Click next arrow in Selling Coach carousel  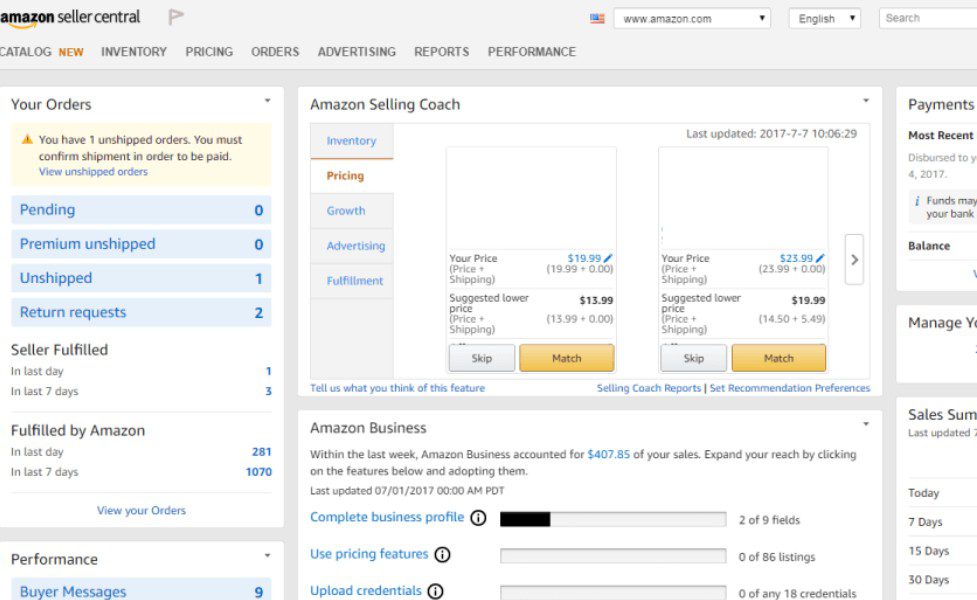pos(854,260)
